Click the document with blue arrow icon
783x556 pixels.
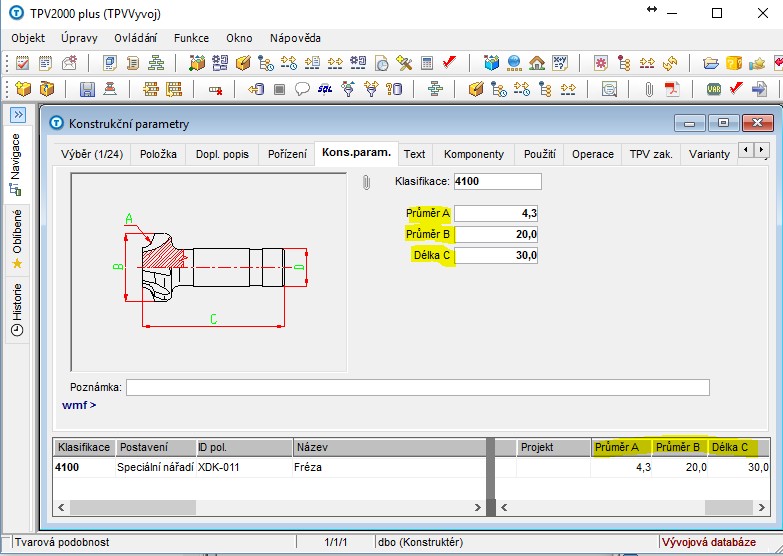(759, 89)
